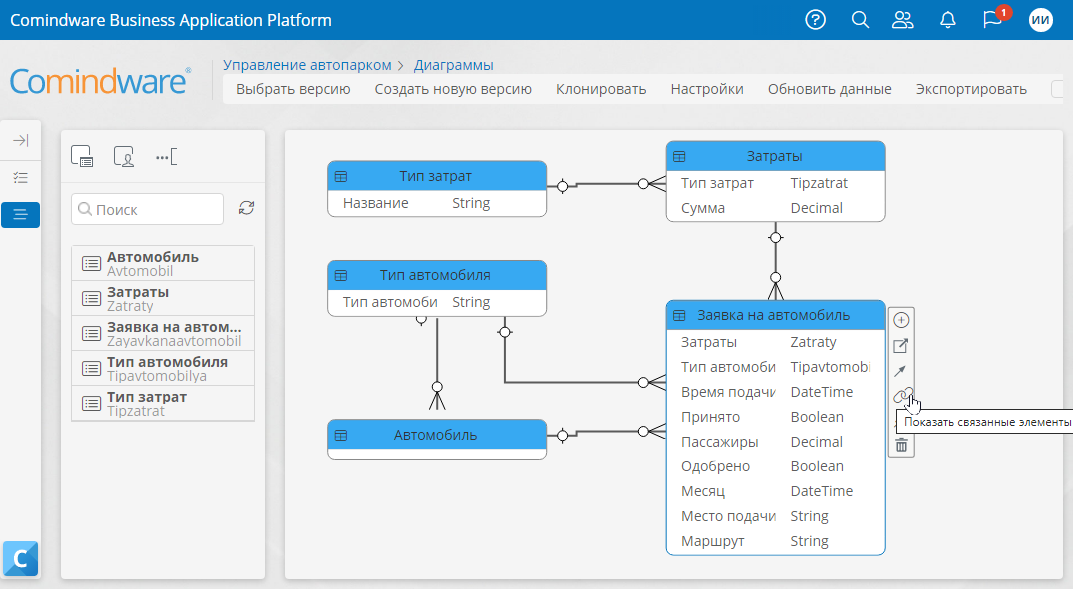Click the Автомобиль entity title in the diagram
The width and height of the screenshot is (1073, 589).
(x=435, y=435)
